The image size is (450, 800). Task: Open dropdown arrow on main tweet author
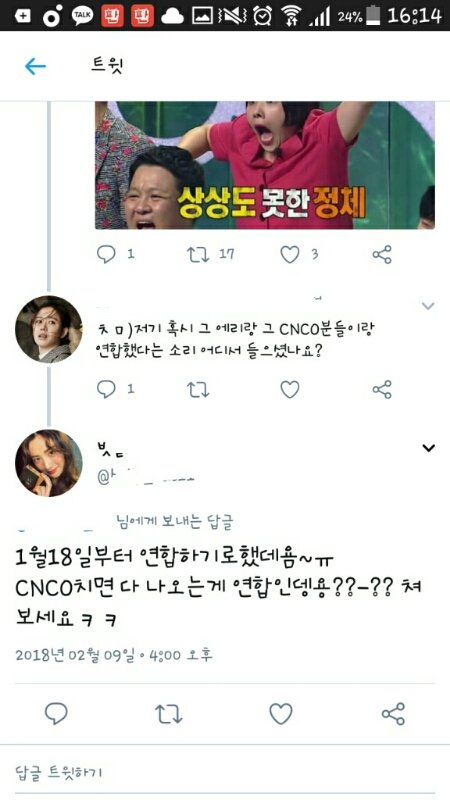429,448
